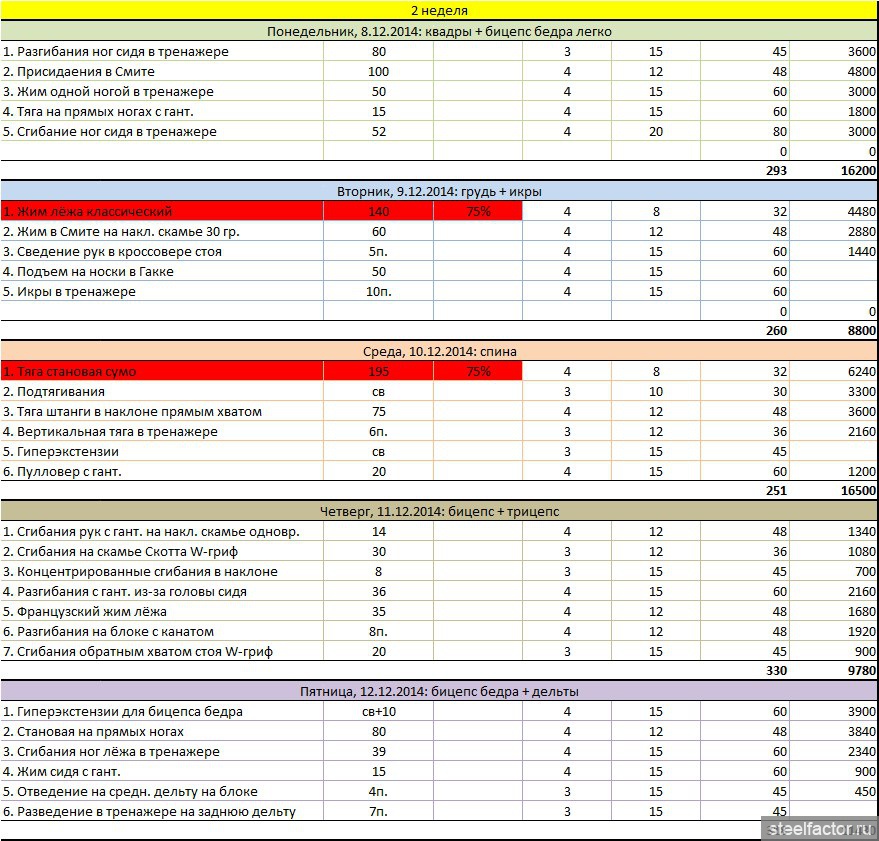Select '1. Сгибания рук с гант. на накл. скамье одновр.'
879x841 pixels.
click(162, 532)
